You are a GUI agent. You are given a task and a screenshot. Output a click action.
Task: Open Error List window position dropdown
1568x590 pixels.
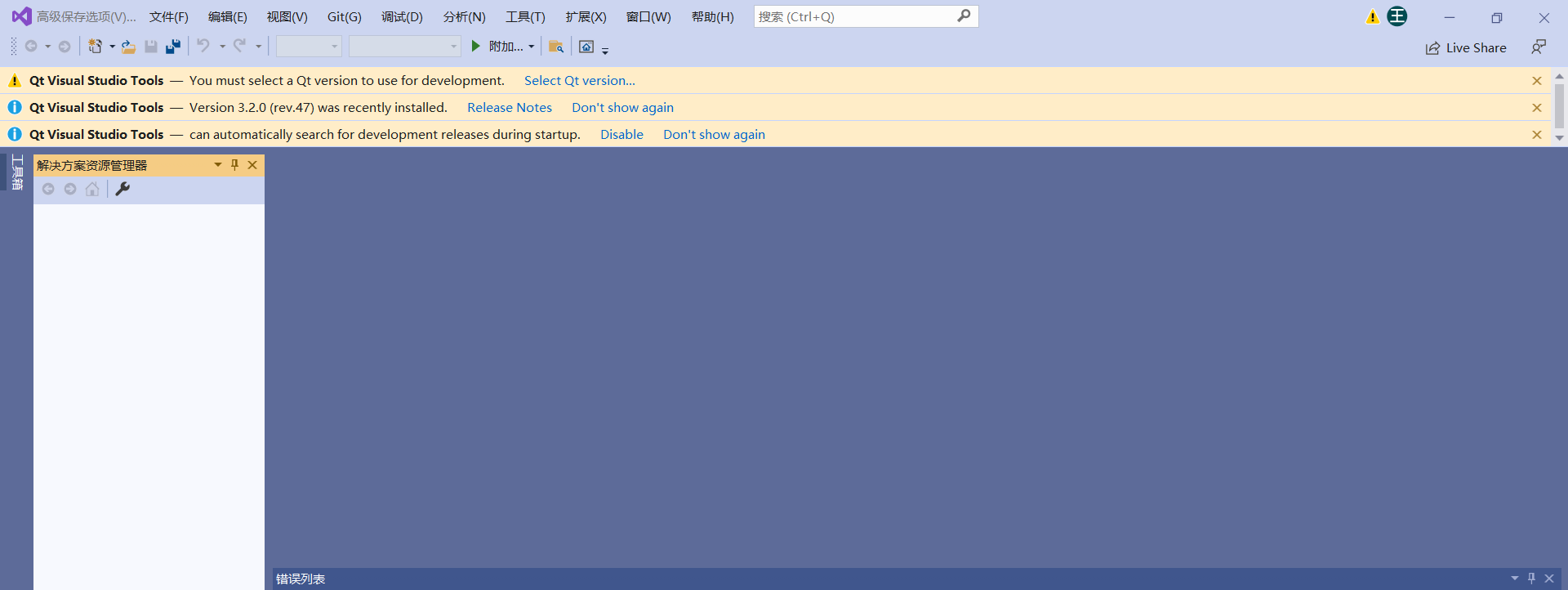(x=1515, y=578)
